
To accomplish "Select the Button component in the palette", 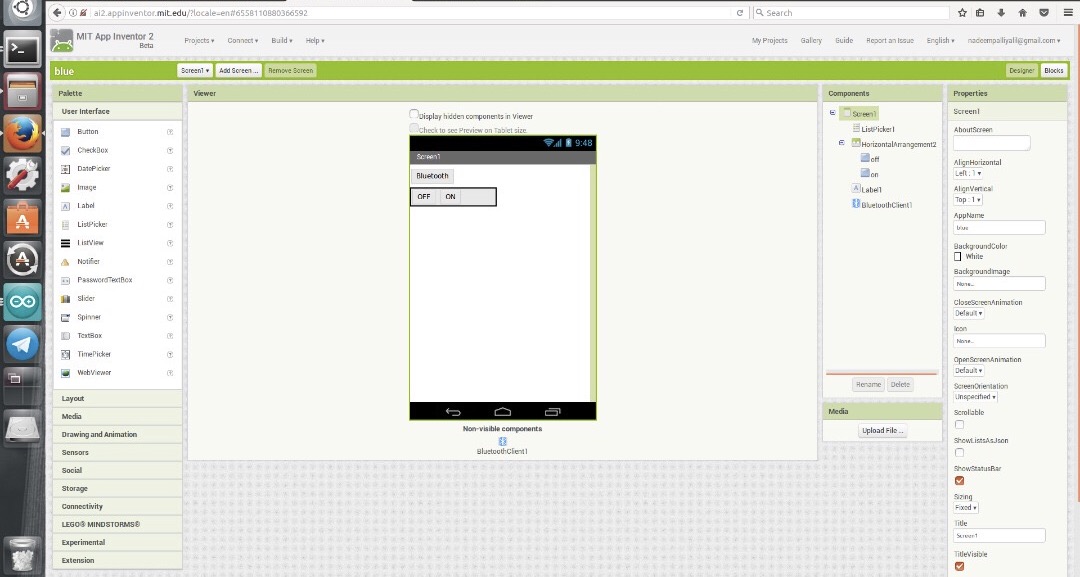I will (87, 132).
